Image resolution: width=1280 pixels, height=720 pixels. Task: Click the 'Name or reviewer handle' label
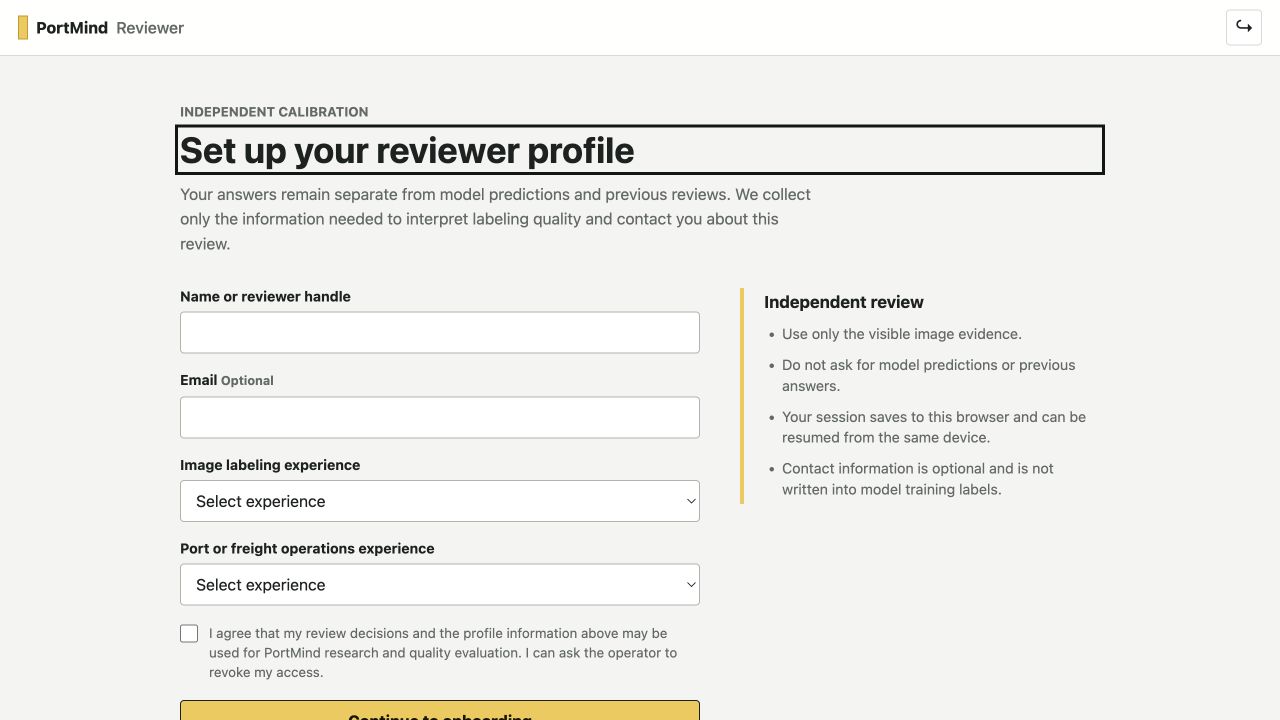(x=265, y=297)
